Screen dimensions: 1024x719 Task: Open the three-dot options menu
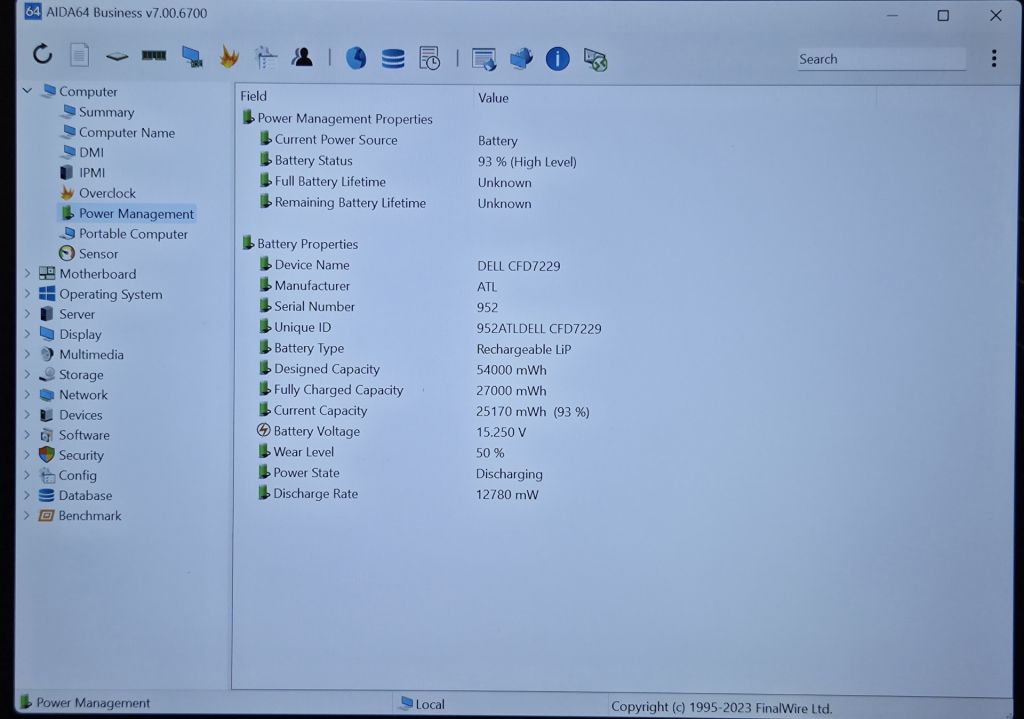[994, 59]
